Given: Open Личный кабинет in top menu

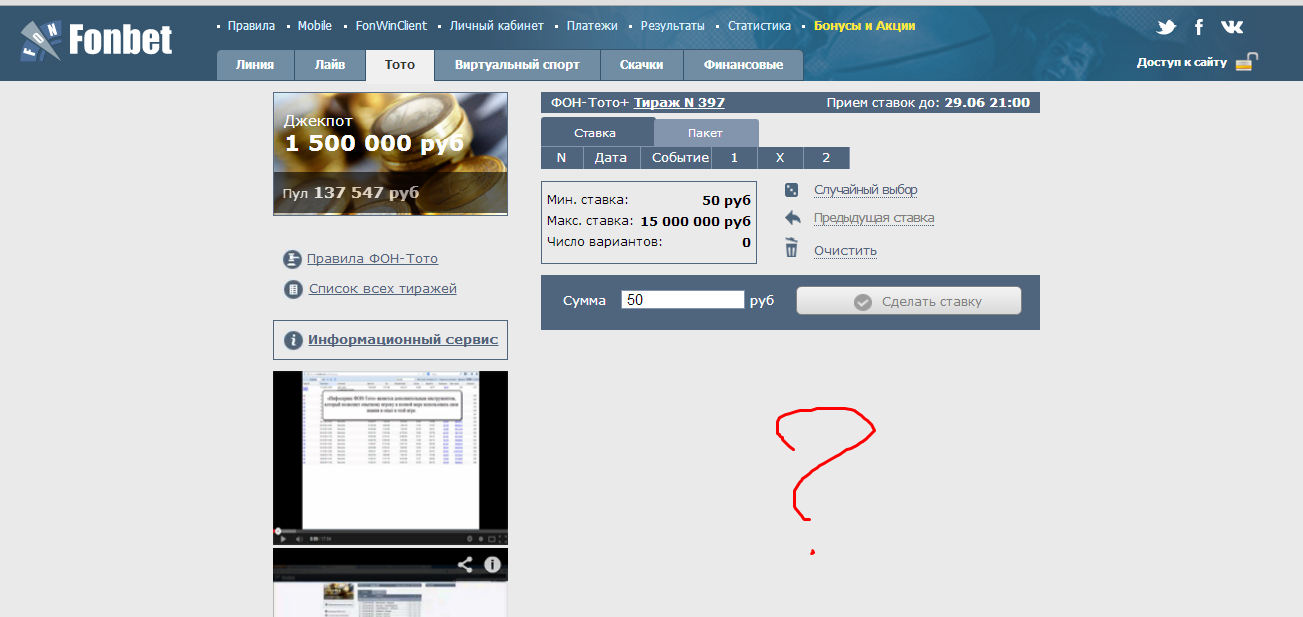Looking at the screenshot, I should click(x=497, y=26).
